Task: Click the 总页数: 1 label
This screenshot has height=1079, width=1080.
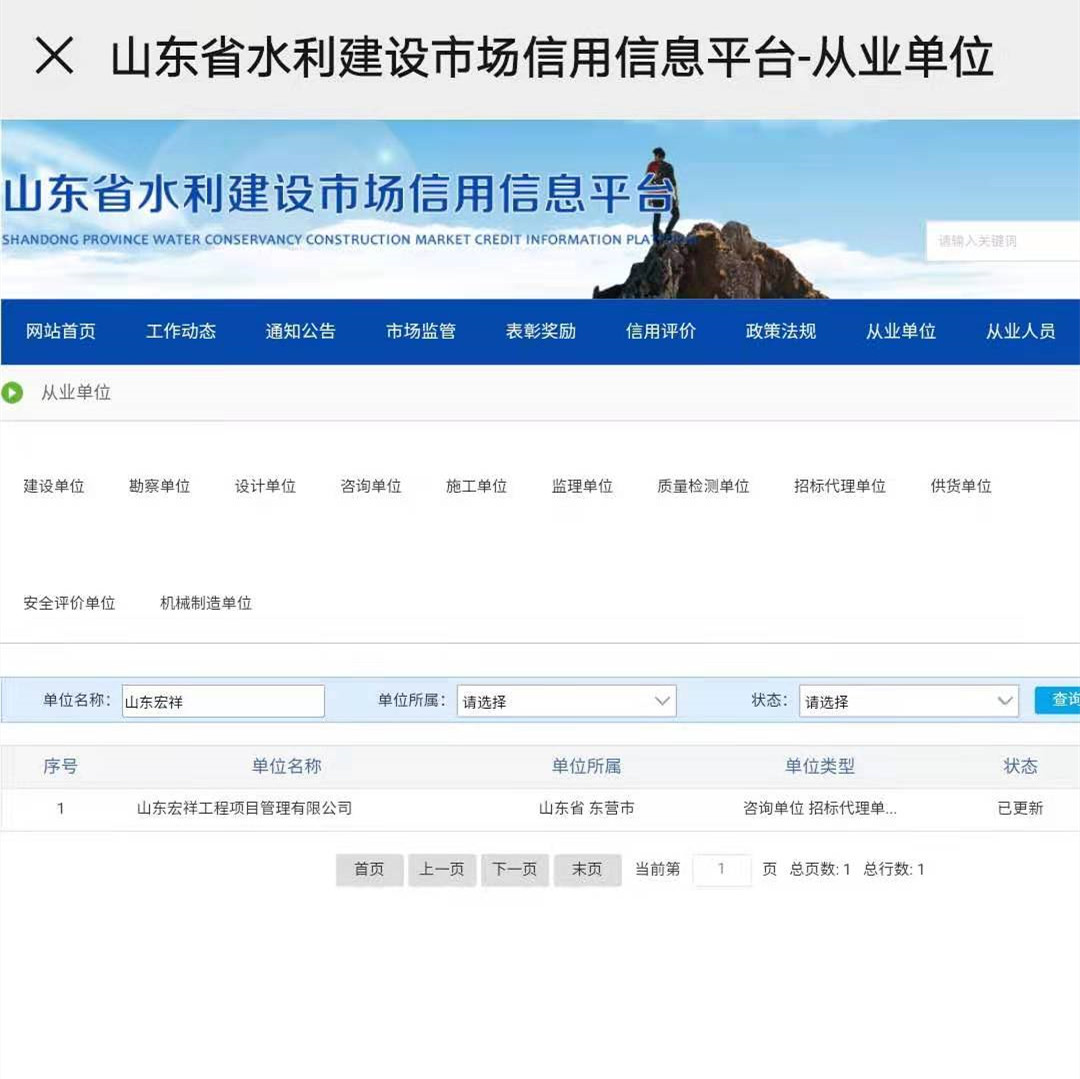Action: (820, 870)
